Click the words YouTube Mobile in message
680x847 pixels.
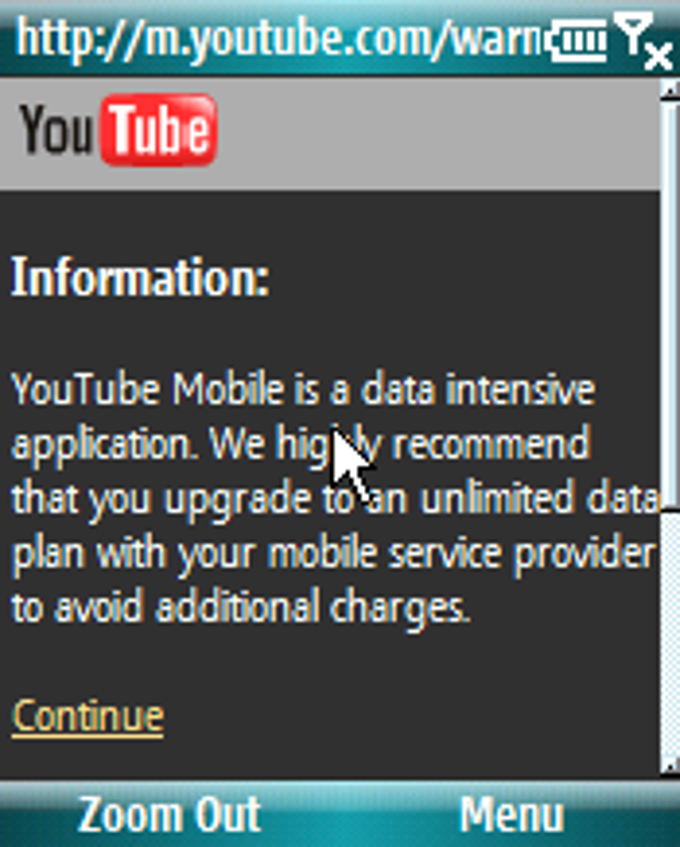(x=148, y=389)
